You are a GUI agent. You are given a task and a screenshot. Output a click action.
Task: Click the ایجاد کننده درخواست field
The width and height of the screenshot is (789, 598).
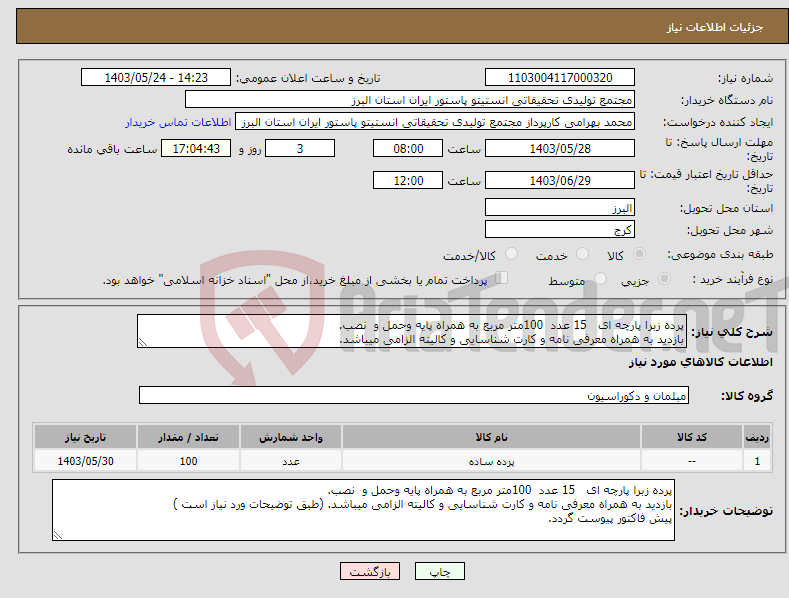tap(435, 122)
